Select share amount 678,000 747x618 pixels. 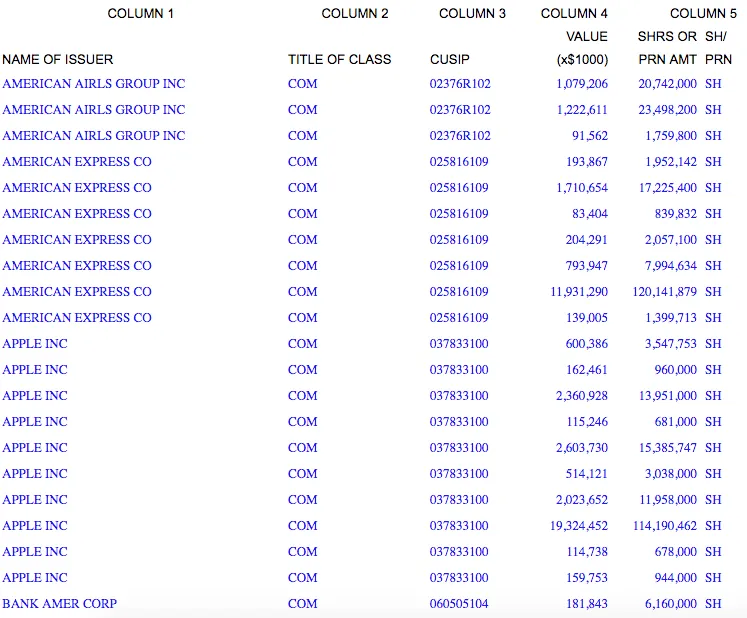click(676, 552)
